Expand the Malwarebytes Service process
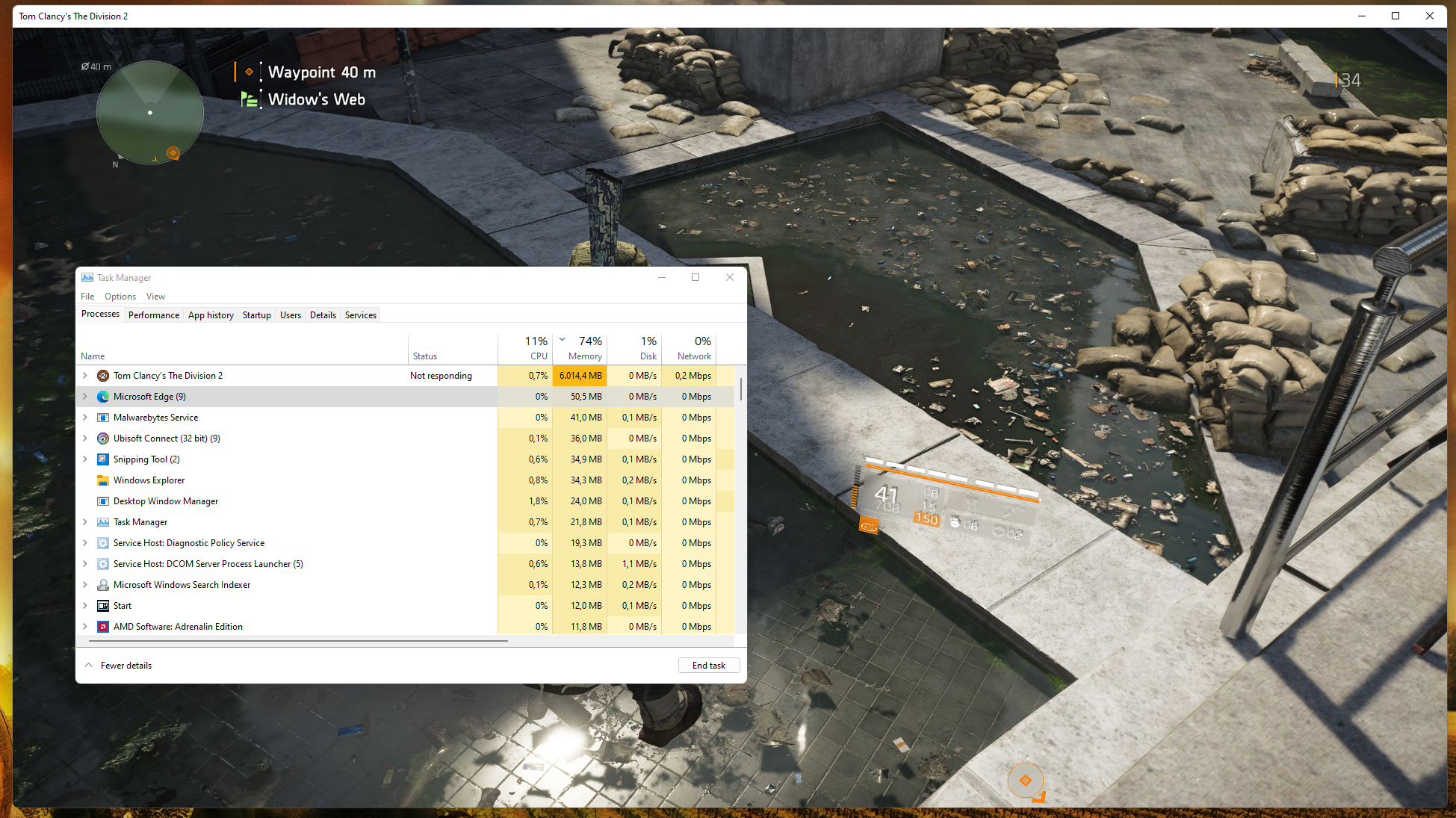 (x=85, y=418)
